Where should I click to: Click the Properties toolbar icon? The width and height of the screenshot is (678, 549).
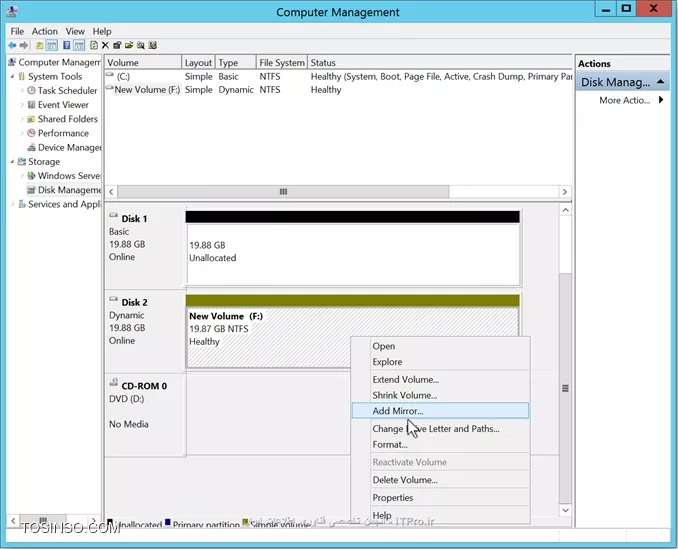point(117,45)
